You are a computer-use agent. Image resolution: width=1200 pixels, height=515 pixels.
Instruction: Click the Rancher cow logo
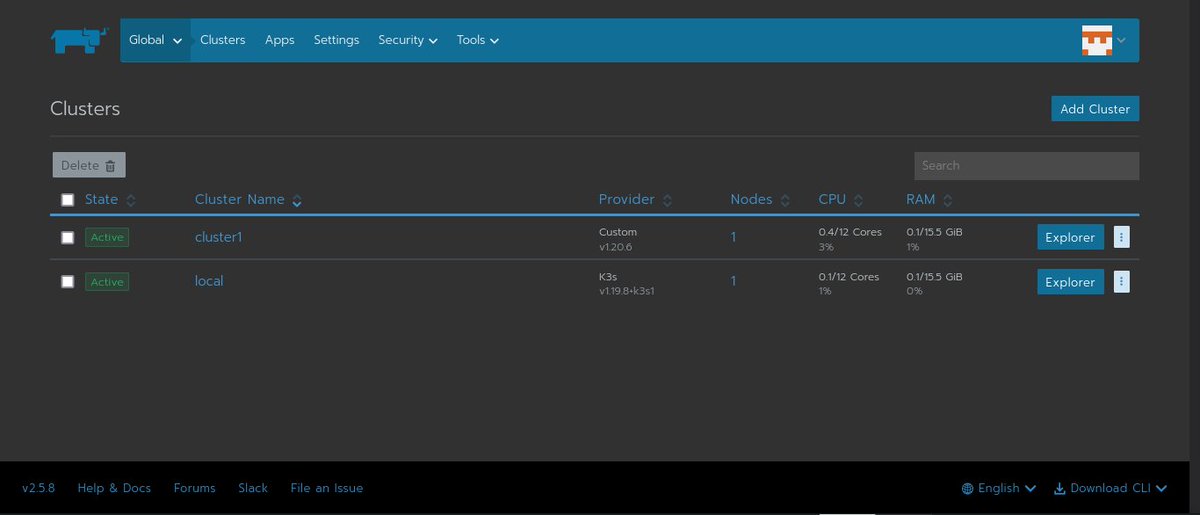click(79, 40)
